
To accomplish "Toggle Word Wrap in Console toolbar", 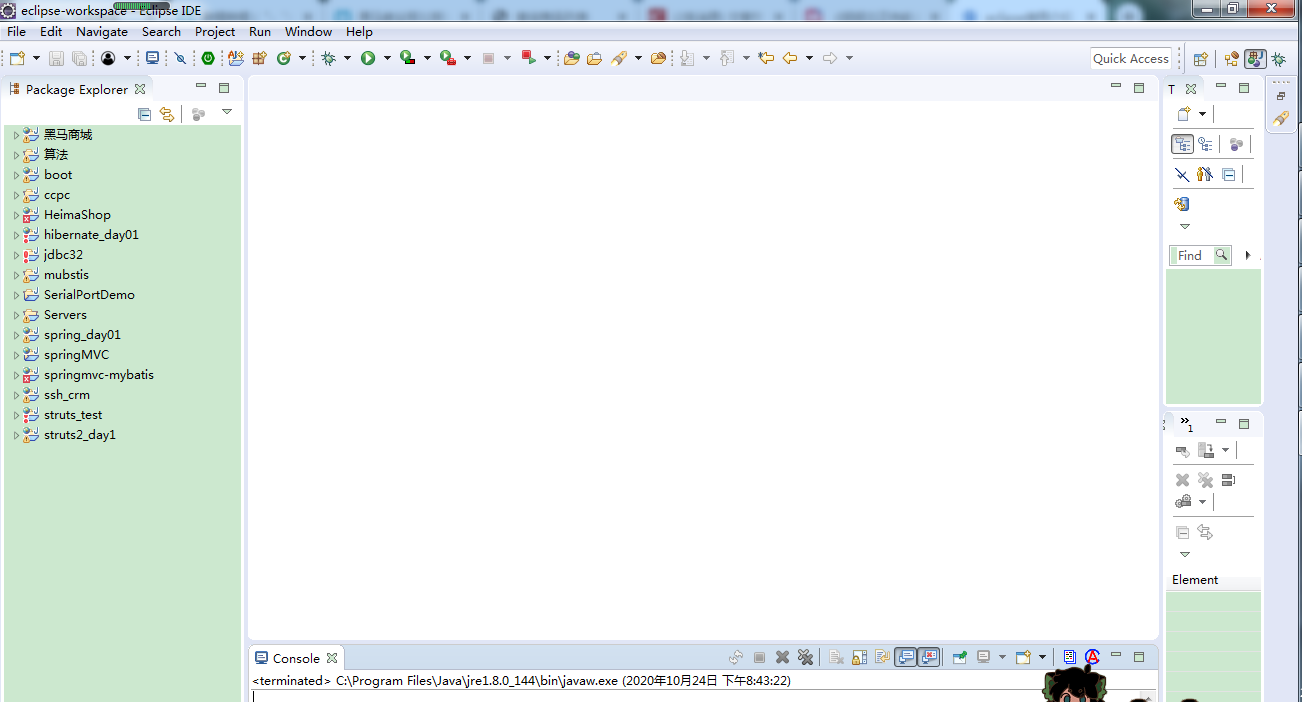I will [882, 657].
